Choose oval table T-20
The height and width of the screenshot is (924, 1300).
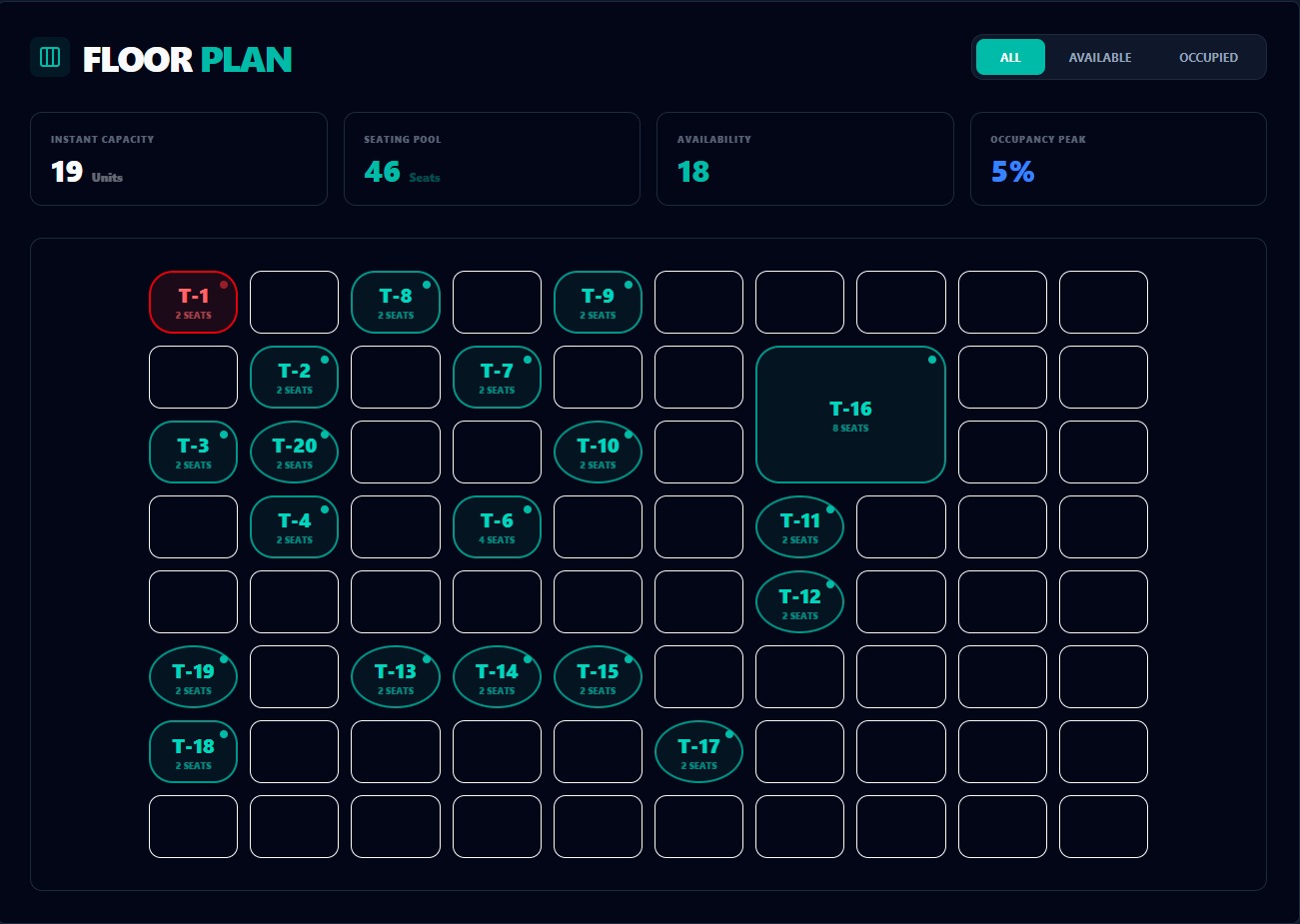[x=294, y=452]
